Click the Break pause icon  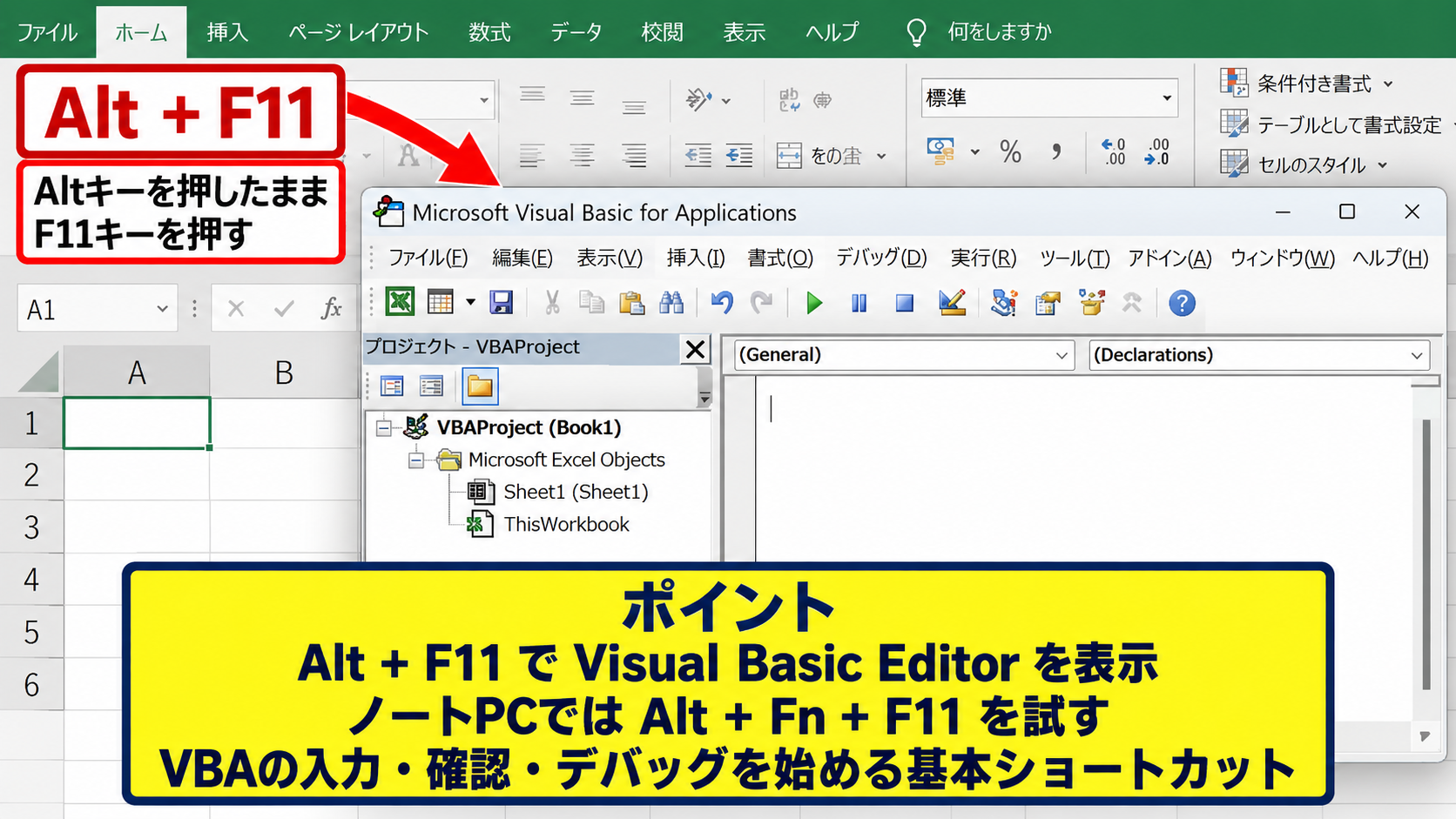pyautogui.click(x=859, y=303)
